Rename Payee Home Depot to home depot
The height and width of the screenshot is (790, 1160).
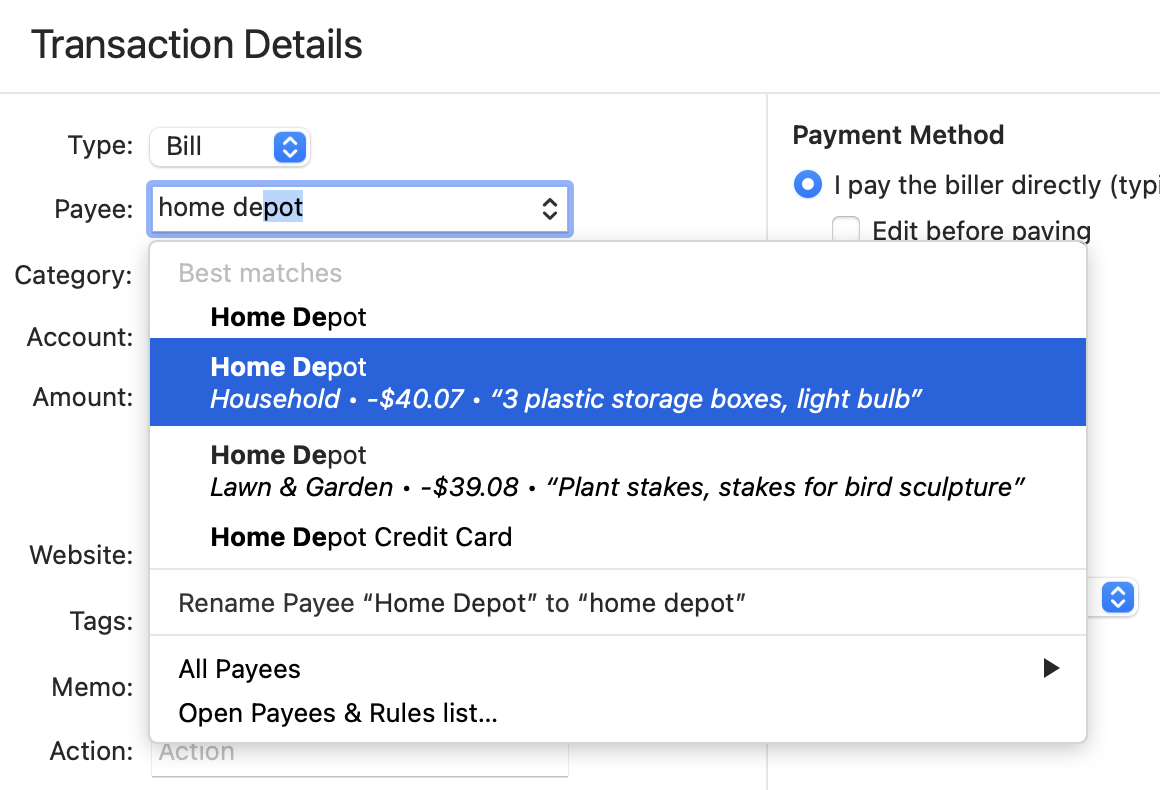[618, 603]
